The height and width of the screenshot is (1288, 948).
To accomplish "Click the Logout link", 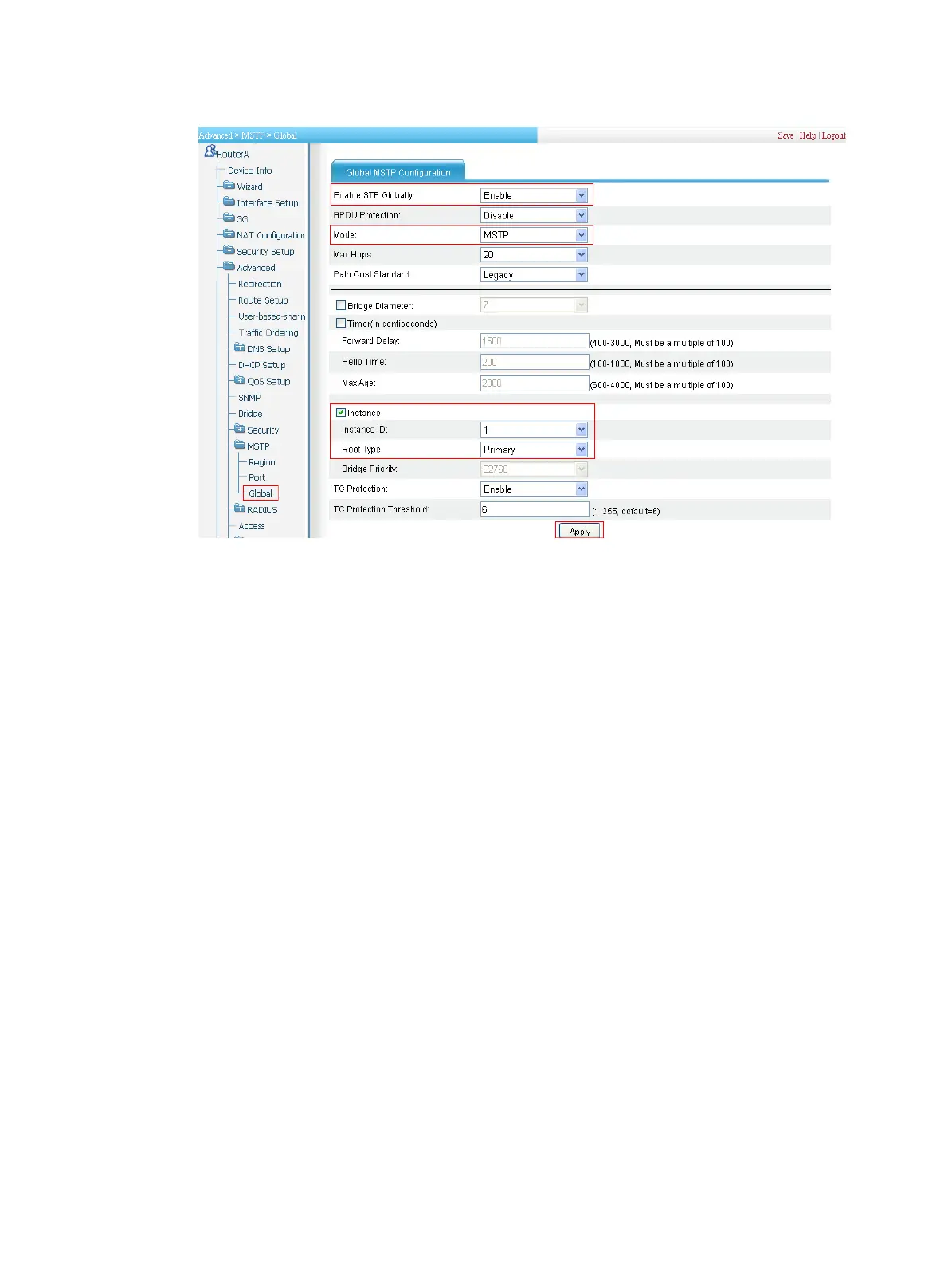I will [x=834, y=135].
